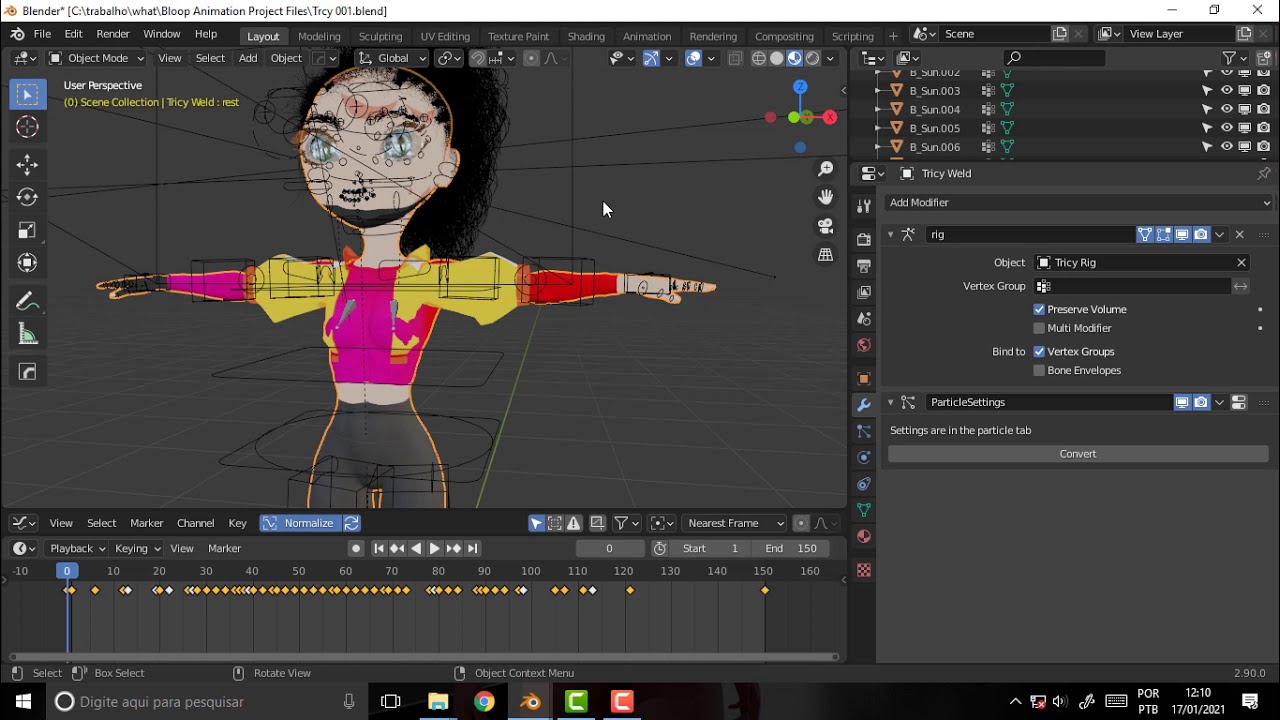The height and width of the screenshot is (720, 1280).
Task: Collapse the rig armature modifier panel
Action: (x=890, y=235)
